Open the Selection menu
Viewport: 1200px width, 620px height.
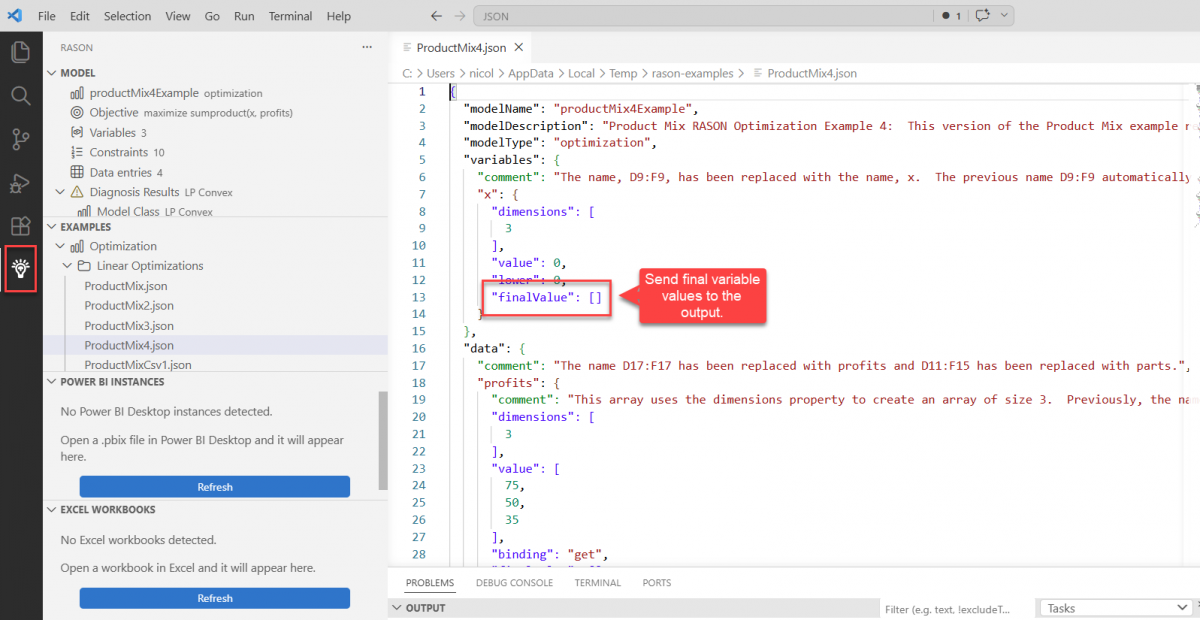(127, 16)
